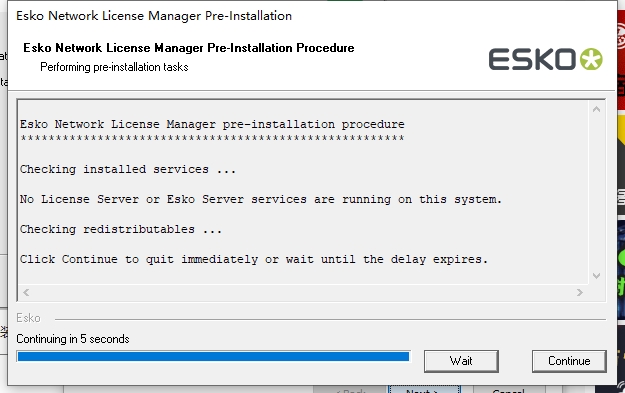The height and width of the screenshot is (393, 625).
Task: Click the ESKO wordmark logo
Action: (532, 59)
